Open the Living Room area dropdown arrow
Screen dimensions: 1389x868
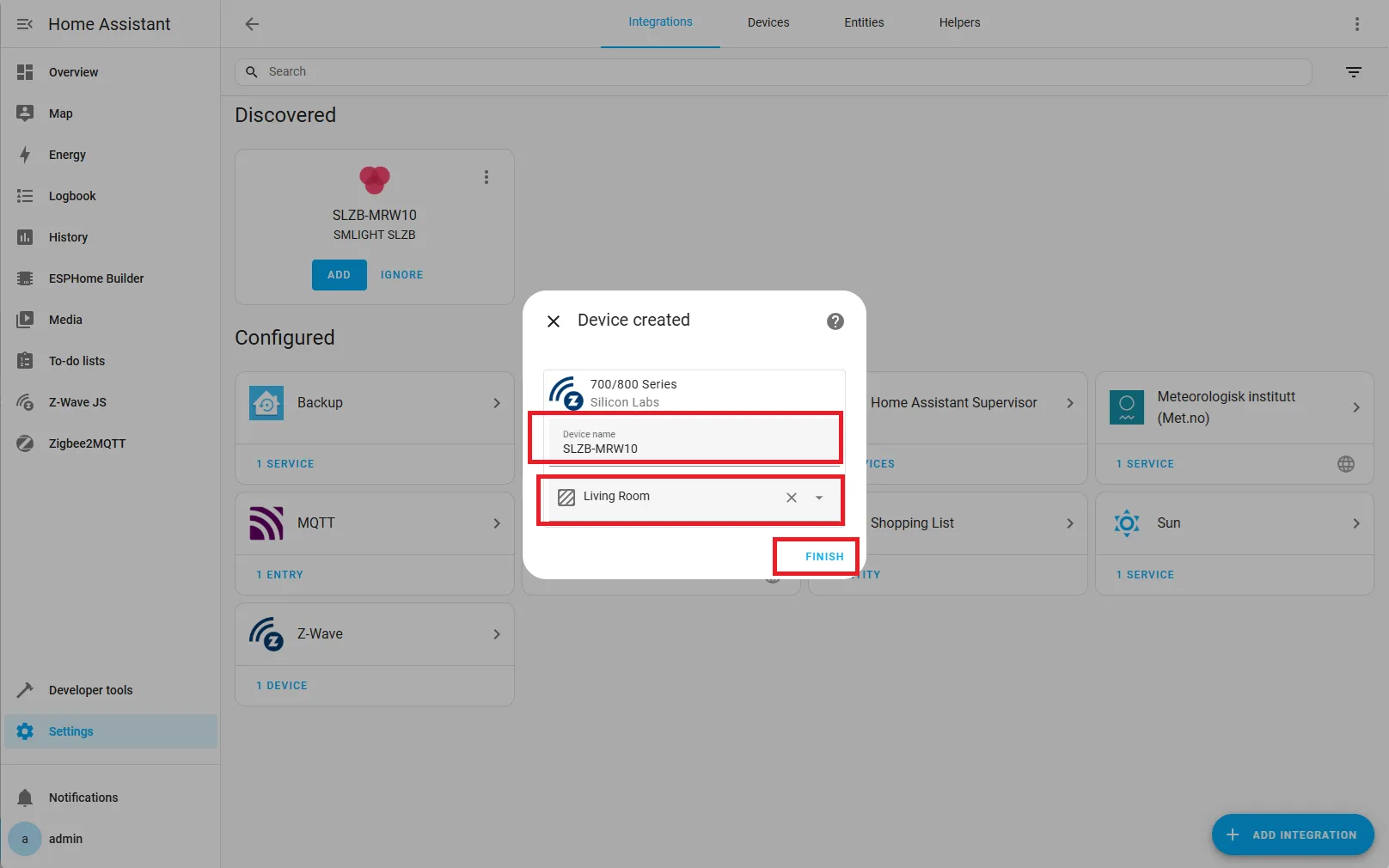coord(817,498)
